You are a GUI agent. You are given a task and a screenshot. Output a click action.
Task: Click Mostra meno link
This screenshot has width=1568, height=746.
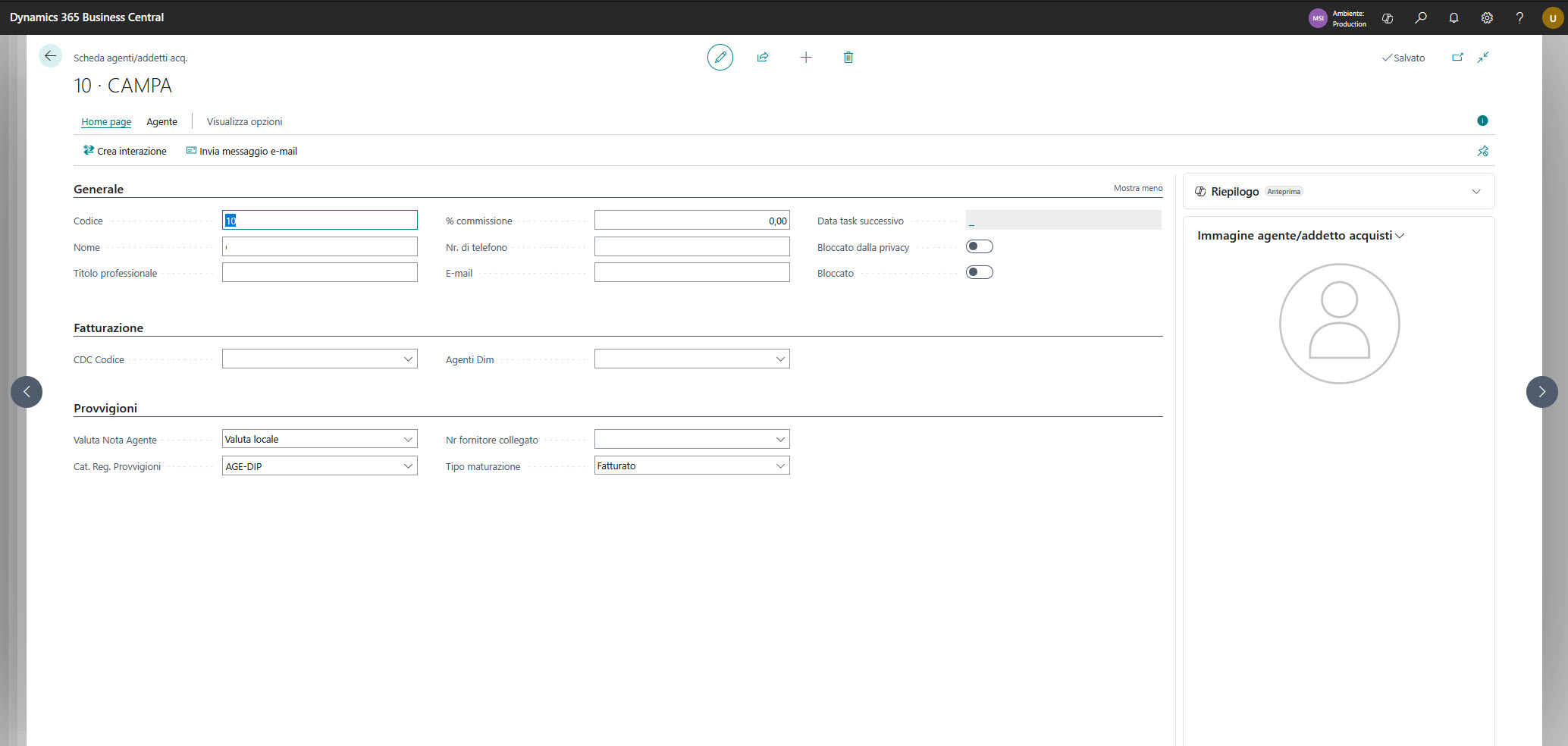(x=1137, y=188)
